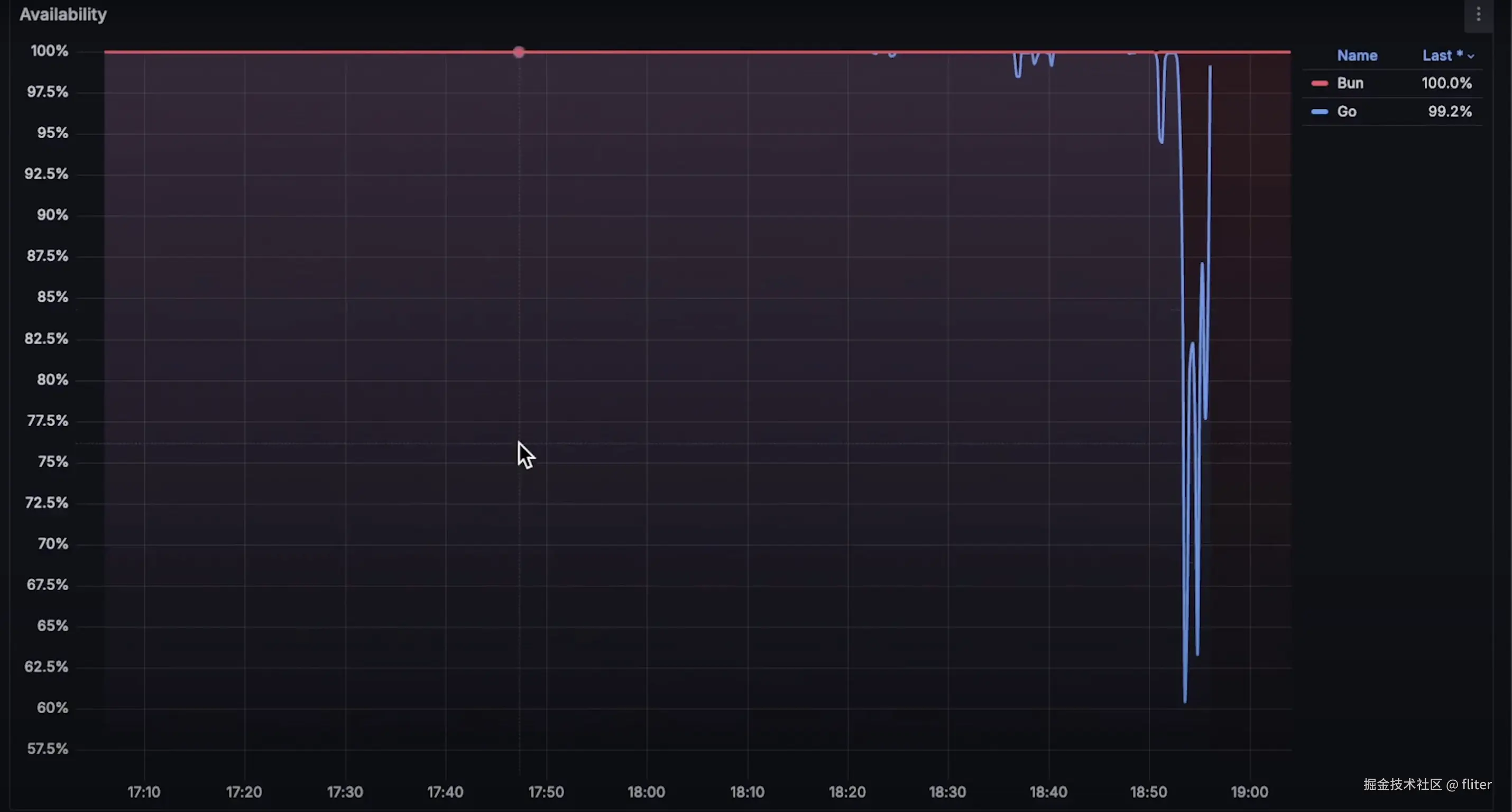This screenshot has height=812, width=1512.
Task: Click the 100% y-axis label
Action: (x=49, y=51)
